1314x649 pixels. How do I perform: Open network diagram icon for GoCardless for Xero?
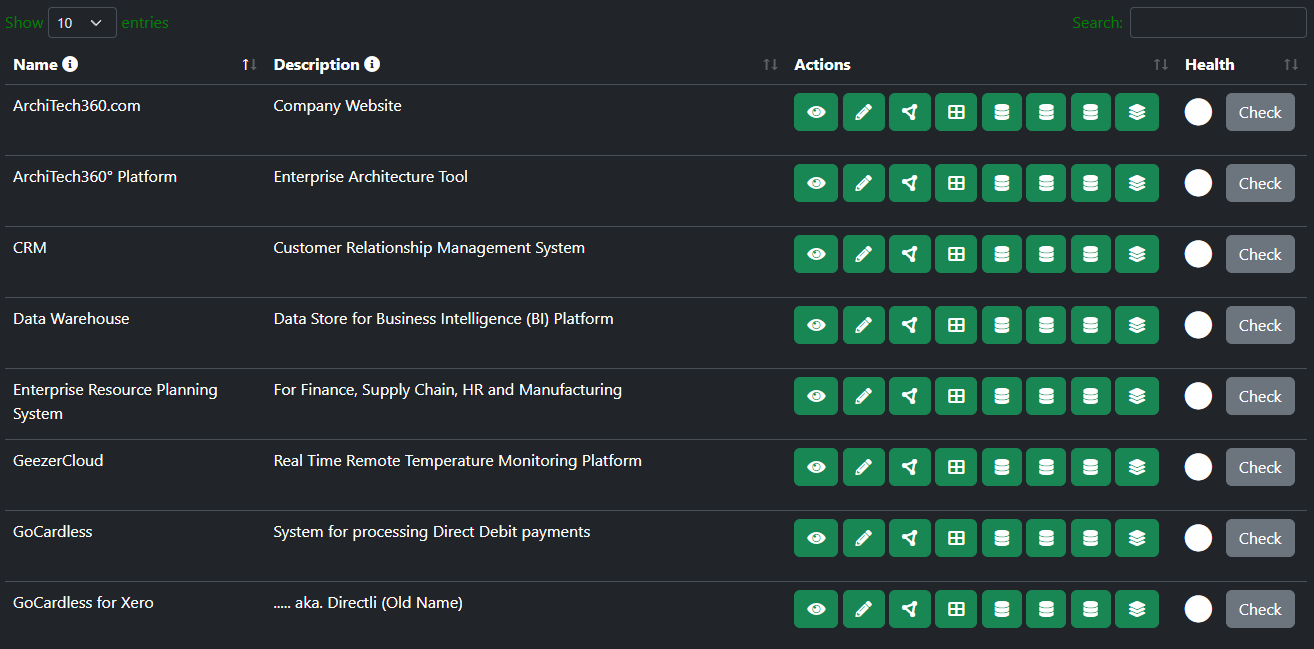tap(909, 609)
